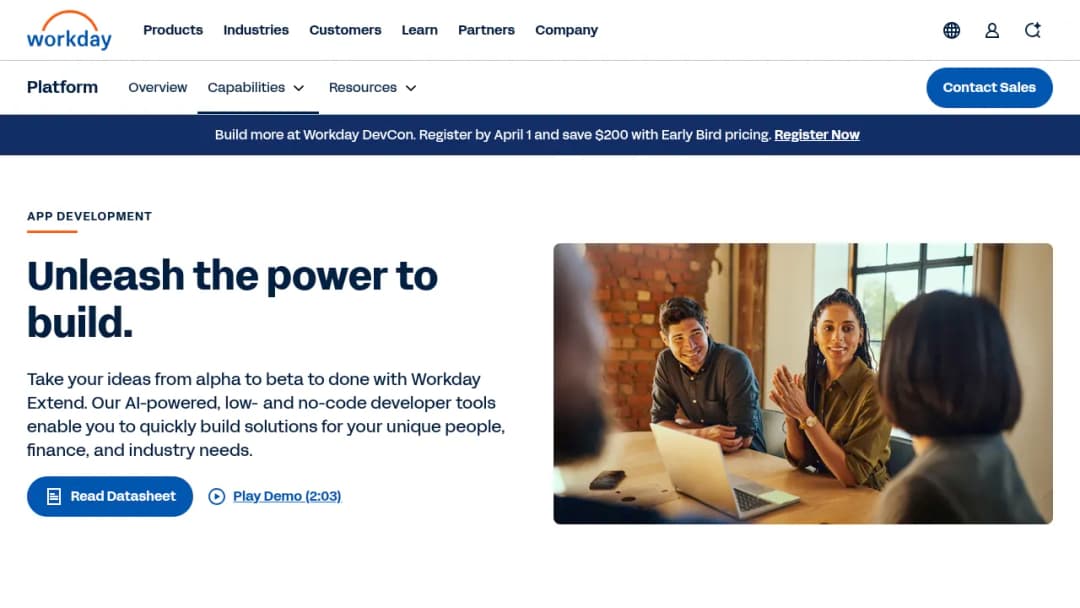Click the Workday logo

[69, 30]
